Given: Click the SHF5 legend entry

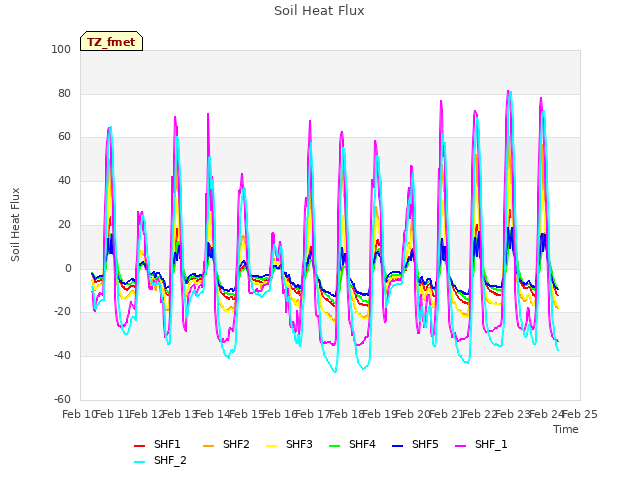Looking at the screenshot, I should [415, 444].
